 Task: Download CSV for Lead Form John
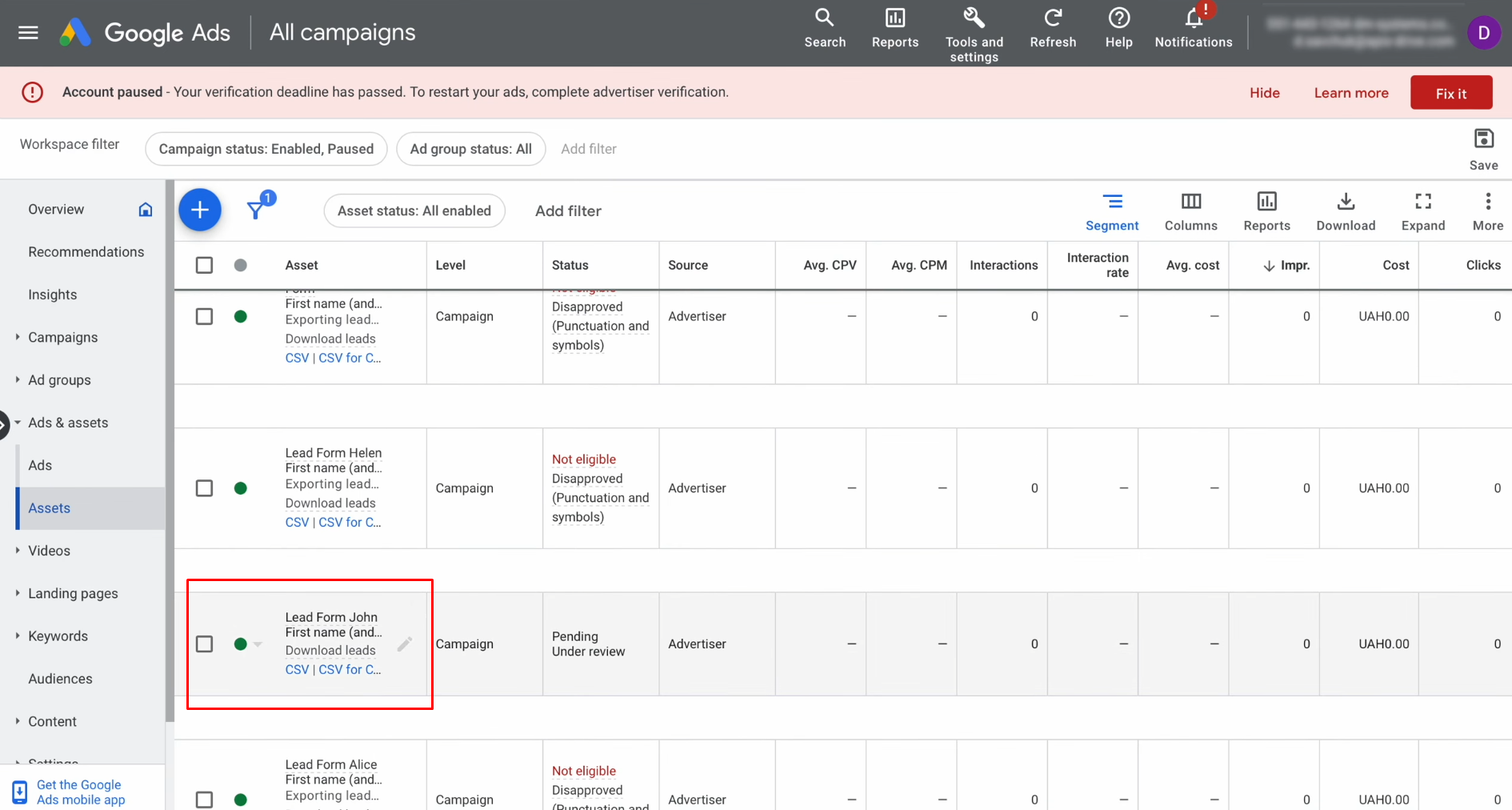[x=297, y=670]
